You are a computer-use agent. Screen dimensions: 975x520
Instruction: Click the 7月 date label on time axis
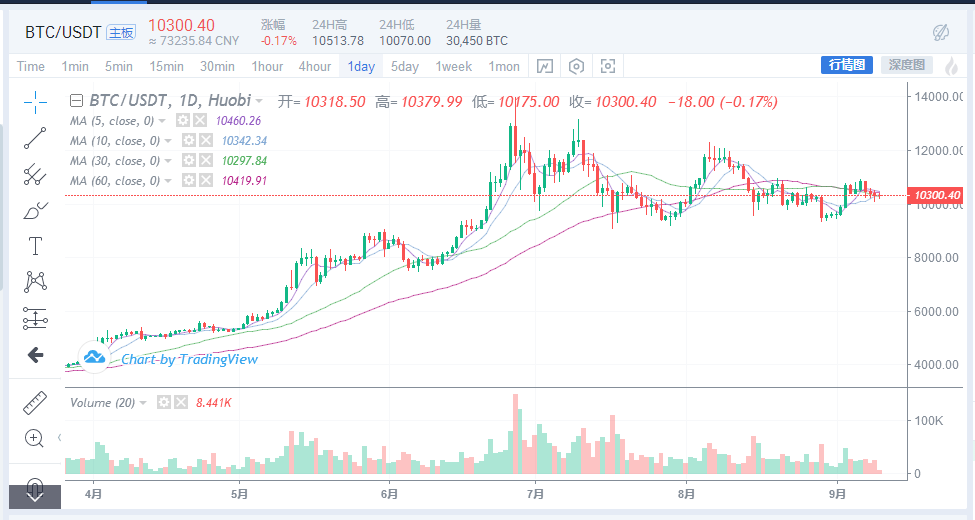click(535, 494)
